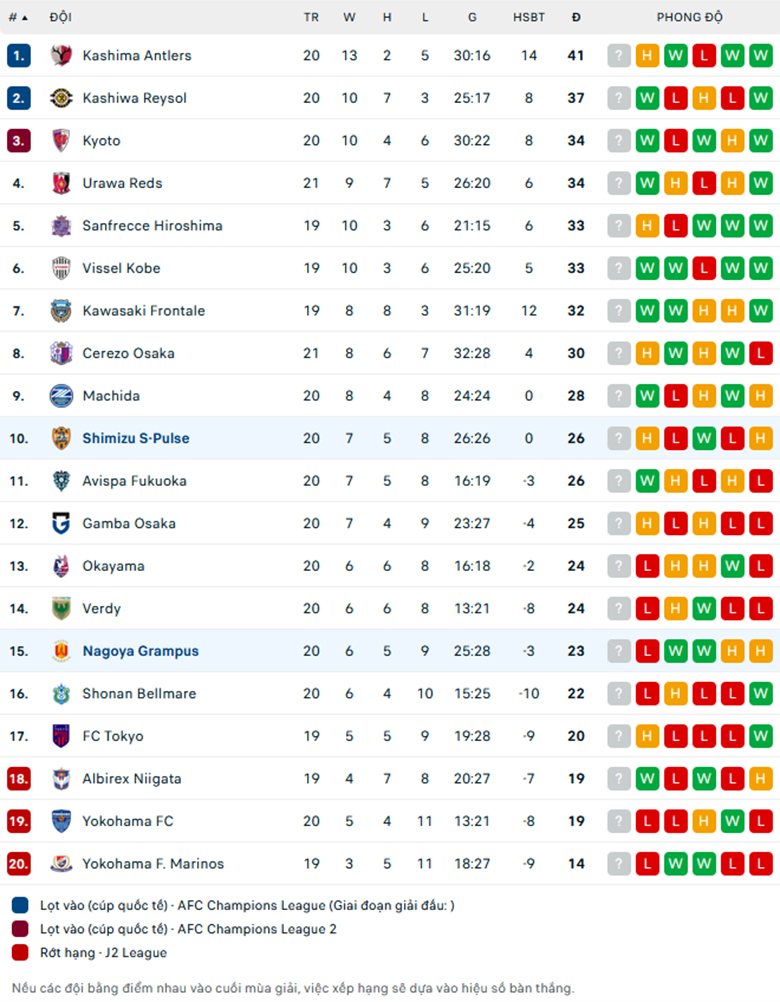Open the Urawa Reds crest icon
The width and height of the screenshot is (780, 1002).
click(61, 183)
